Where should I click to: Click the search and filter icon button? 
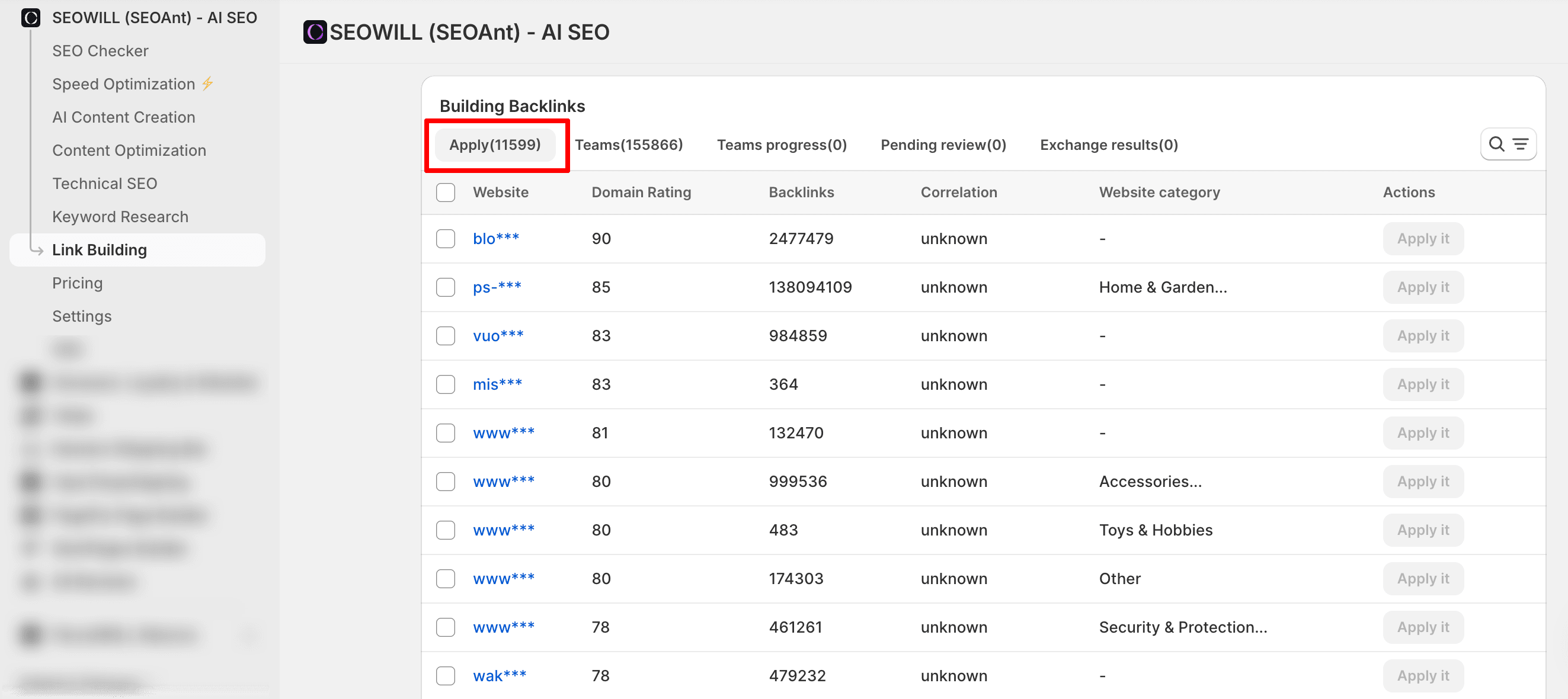tap(1508, 144)
